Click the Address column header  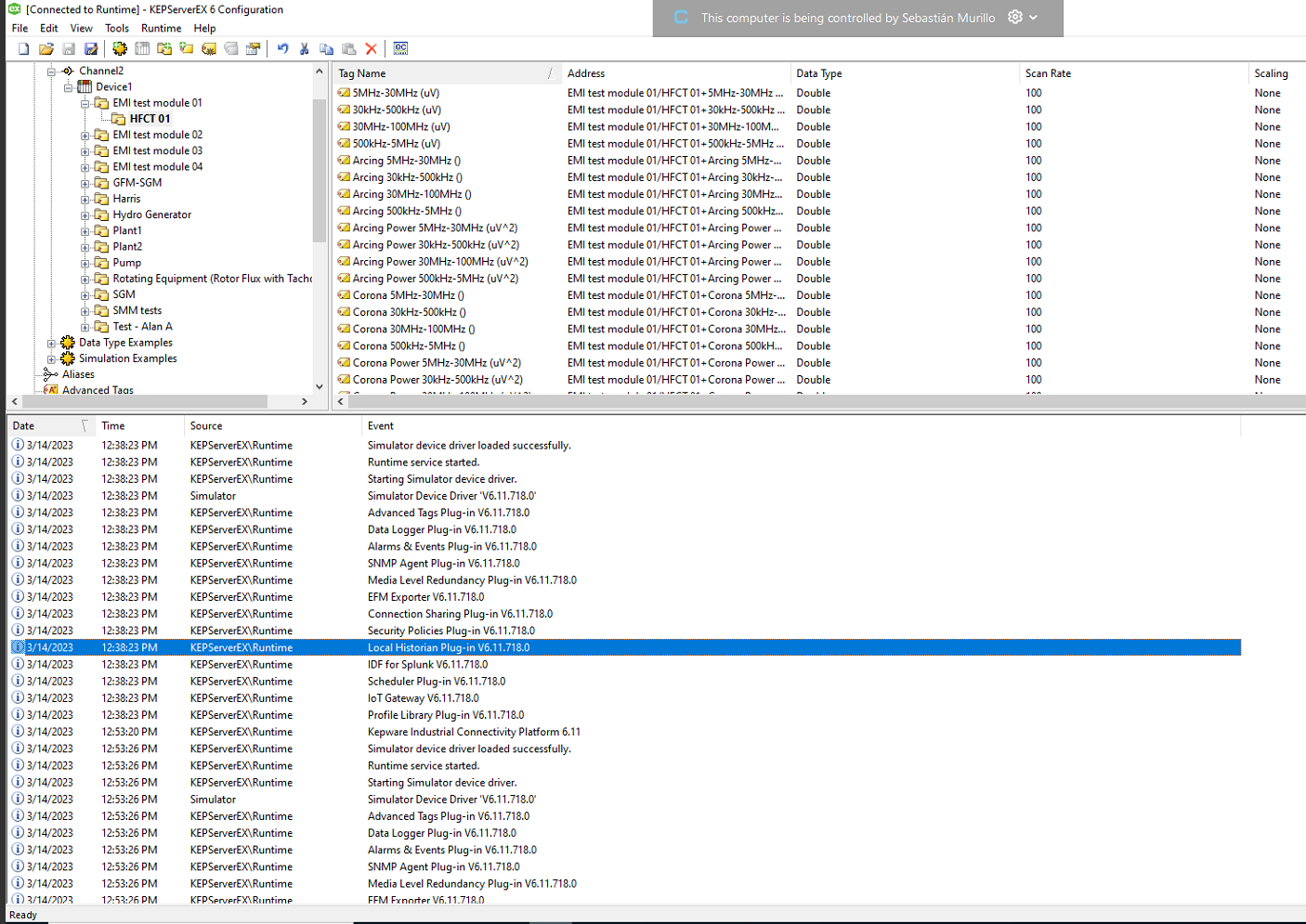676,73
